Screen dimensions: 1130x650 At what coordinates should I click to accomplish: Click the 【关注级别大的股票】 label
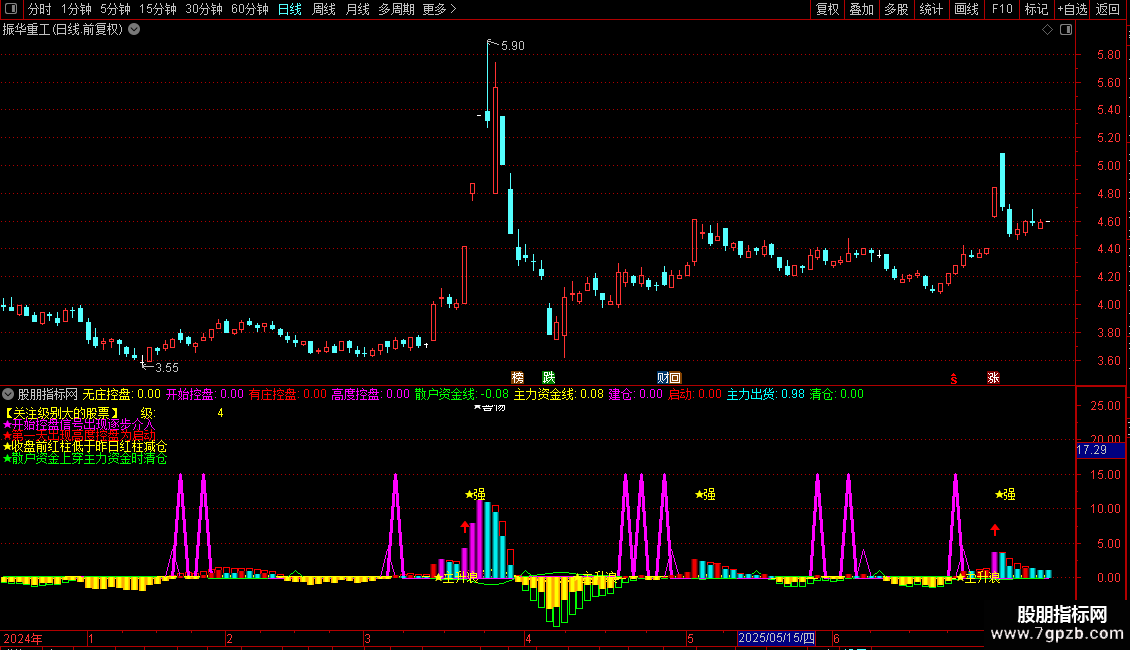pyautogui.click(x=61, y=413)
